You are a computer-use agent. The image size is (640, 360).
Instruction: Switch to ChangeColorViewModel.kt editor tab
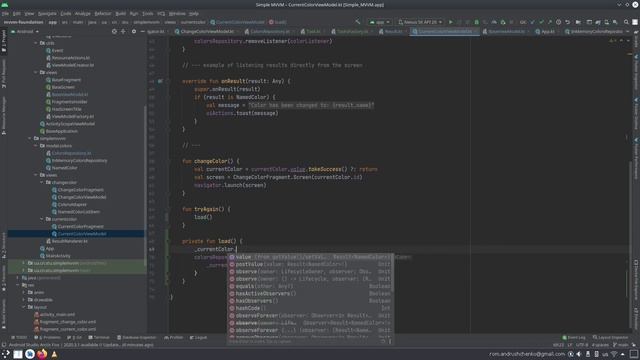pyautogui.click(x=207, y=31)
